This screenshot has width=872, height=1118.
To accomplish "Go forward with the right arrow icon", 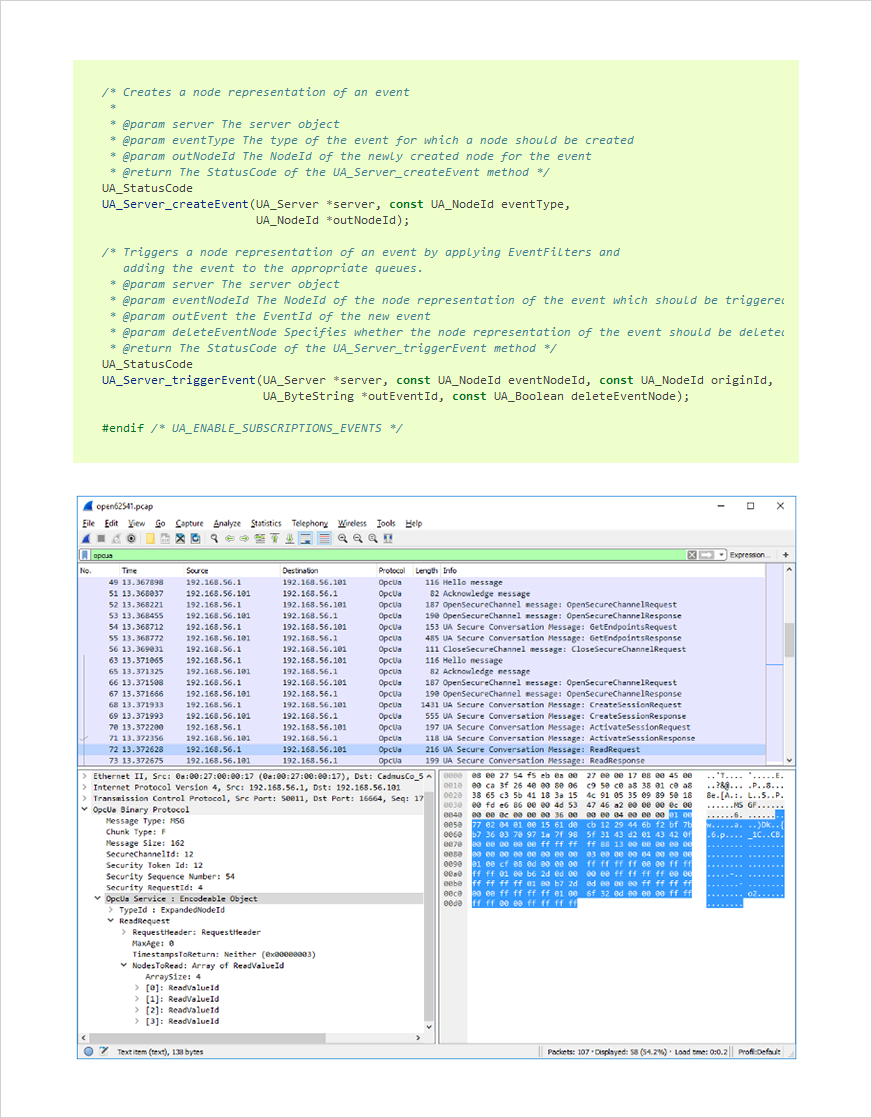I will 245,538.
